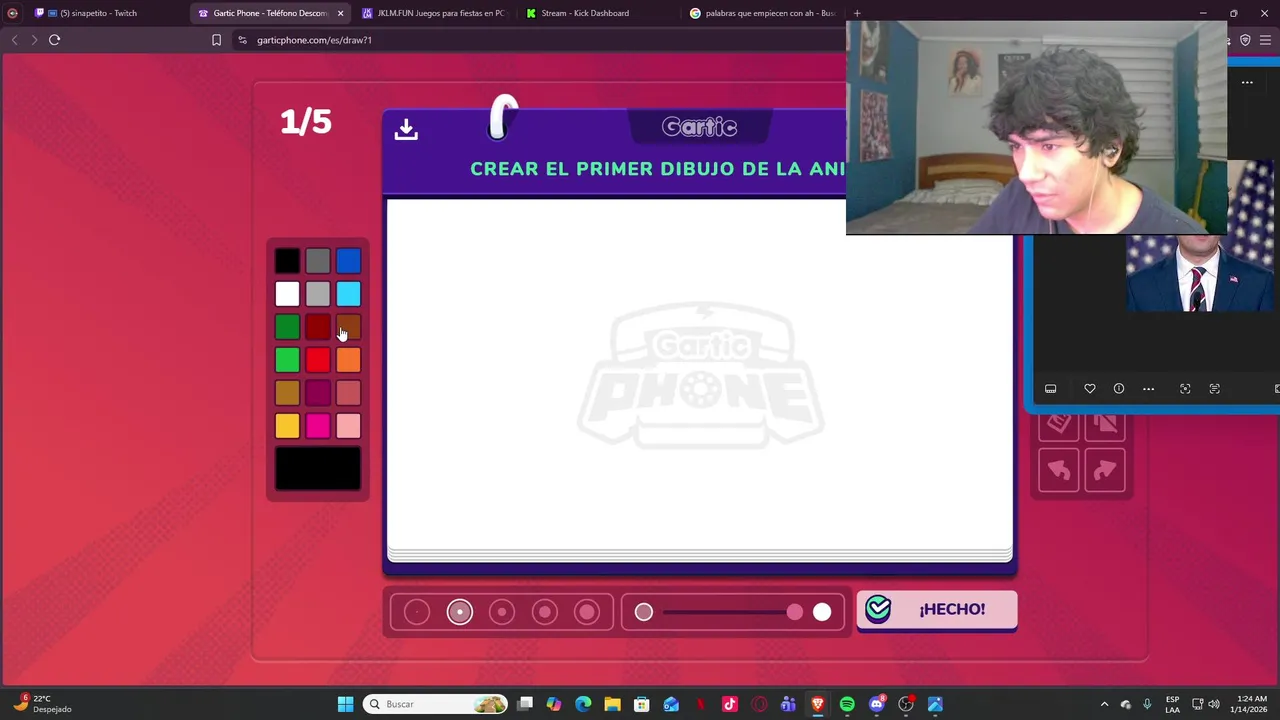Open the info icon in photo viewer

pyautogui.click(x=1119, y=389)
